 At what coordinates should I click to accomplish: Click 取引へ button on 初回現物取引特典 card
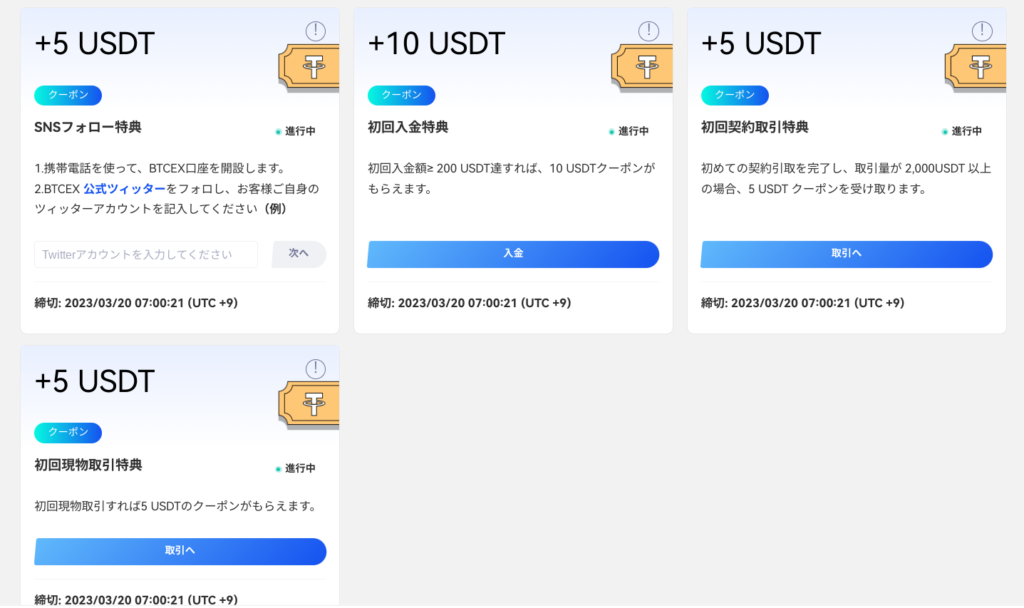pyautogui.click(x=180, y=552)
